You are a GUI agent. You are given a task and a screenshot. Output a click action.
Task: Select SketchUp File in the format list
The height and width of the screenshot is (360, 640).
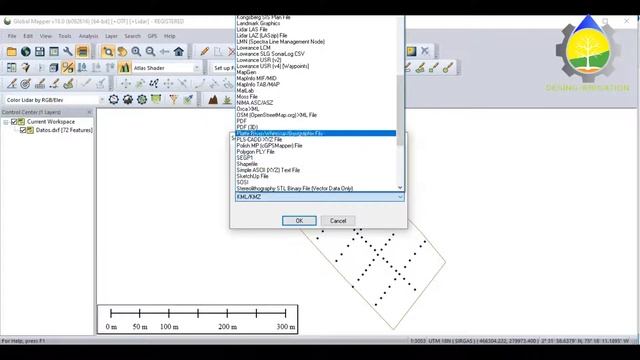click(x=316, y=176)
